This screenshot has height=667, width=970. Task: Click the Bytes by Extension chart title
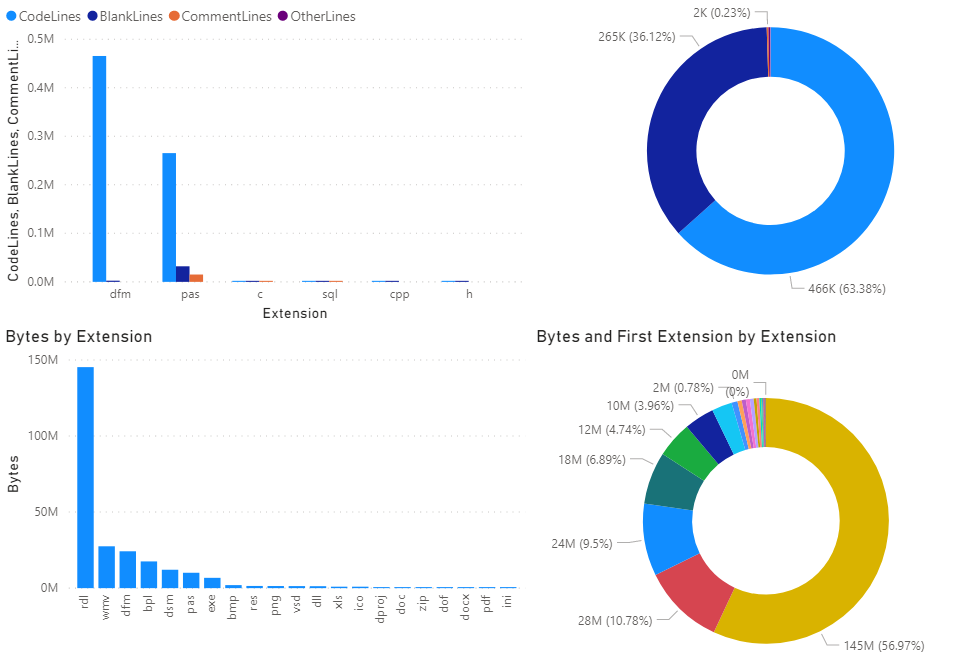click(x=79, y=337)
